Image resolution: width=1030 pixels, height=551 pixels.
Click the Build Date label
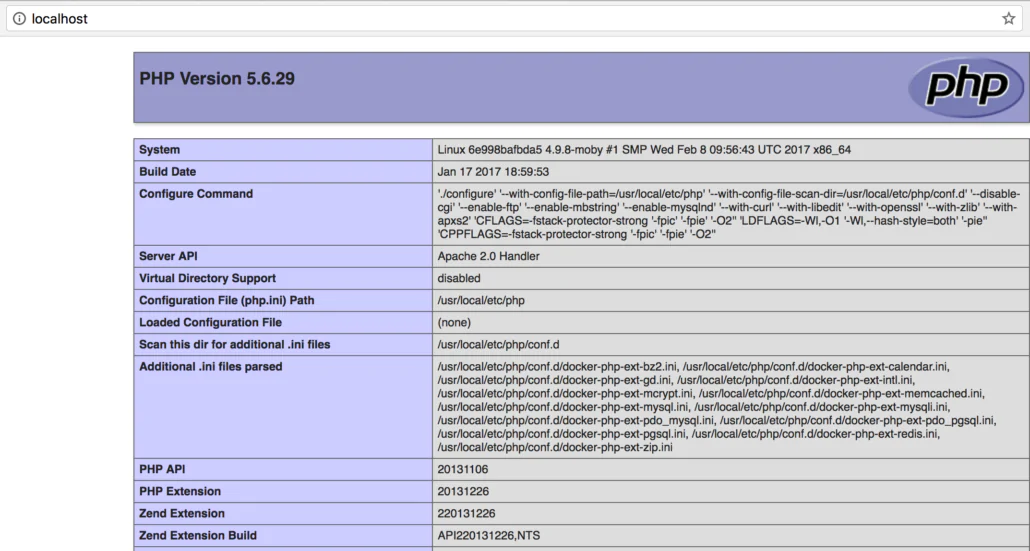pyautogui.click(x=168, y=171)
